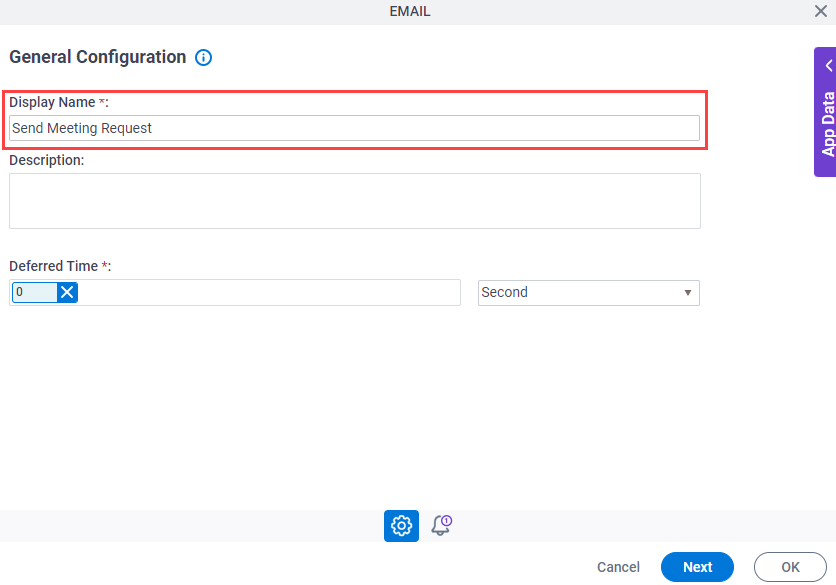The width and height of the screenshot is (836, 585).
Task: Select the 0 token in Deferred Time
Action: click(34, 292)
